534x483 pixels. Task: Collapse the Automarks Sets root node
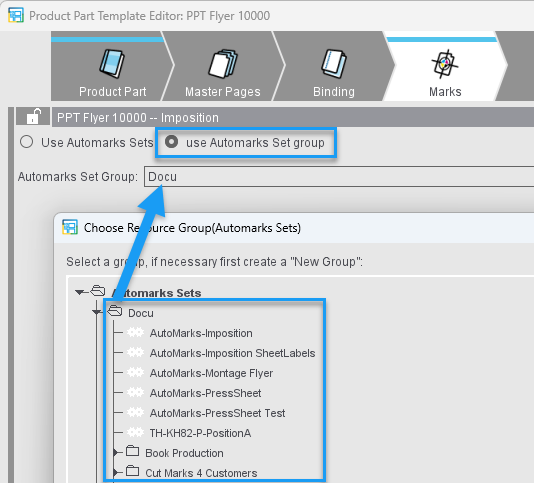pos(80,292)
